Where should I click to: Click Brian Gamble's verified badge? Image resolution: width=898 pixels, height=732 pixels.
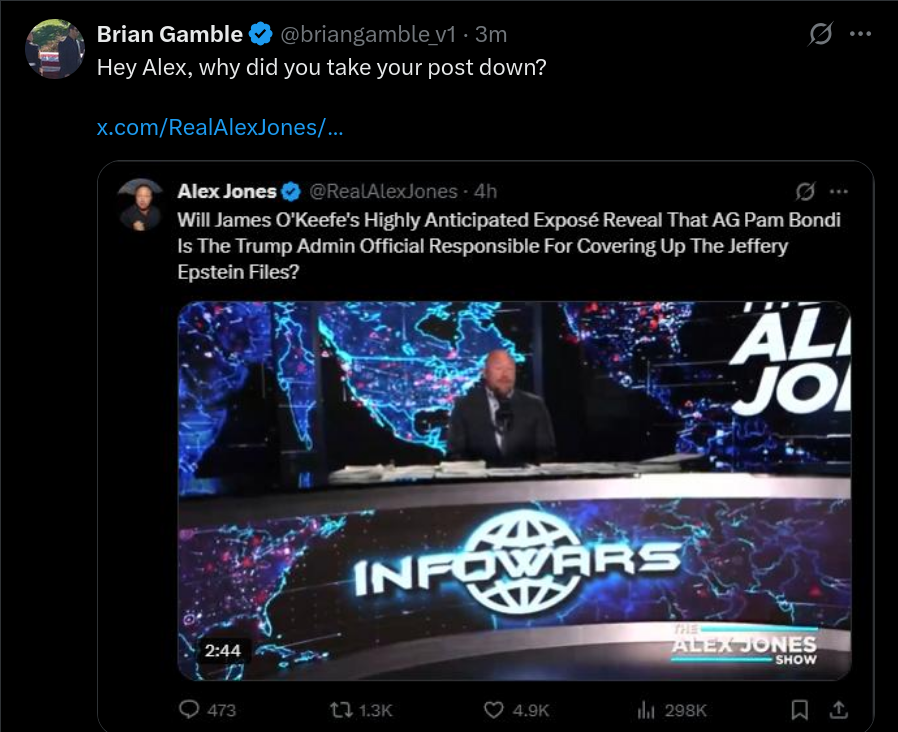[261, 34]
